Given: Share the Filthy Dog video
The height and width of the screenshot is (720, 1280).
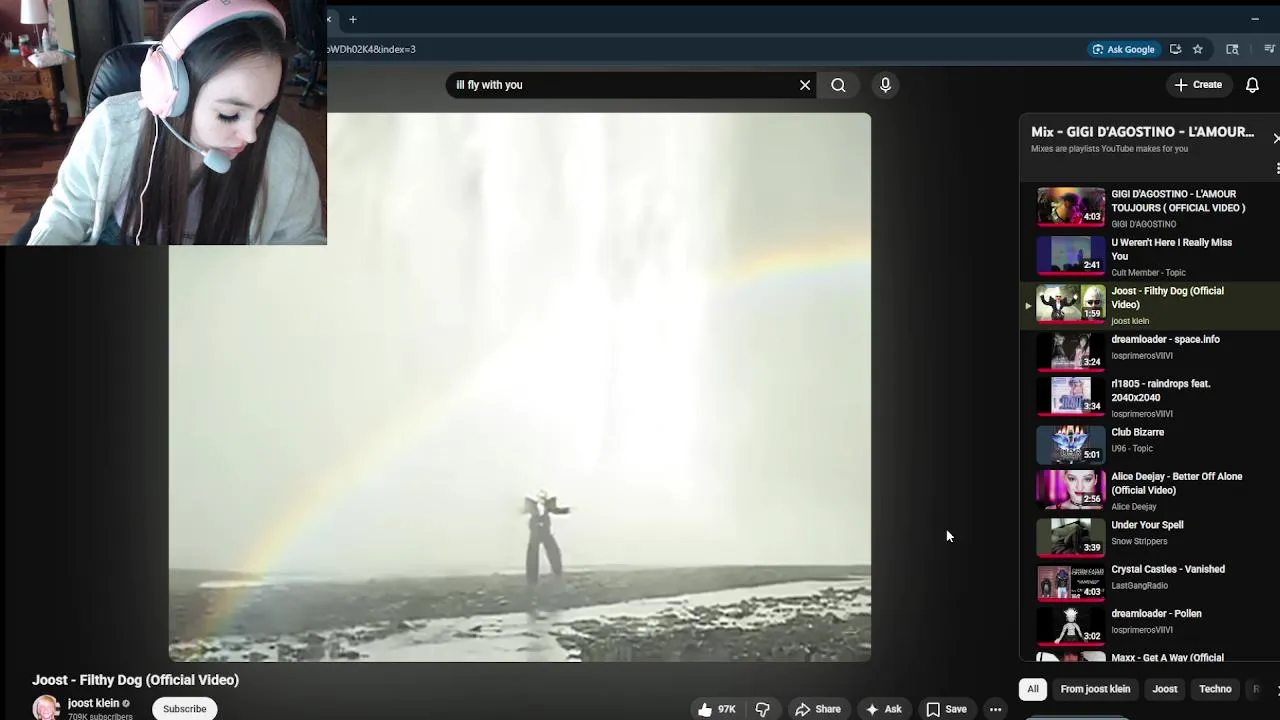Looking at the screenshot, I should (x=818, y=709).
